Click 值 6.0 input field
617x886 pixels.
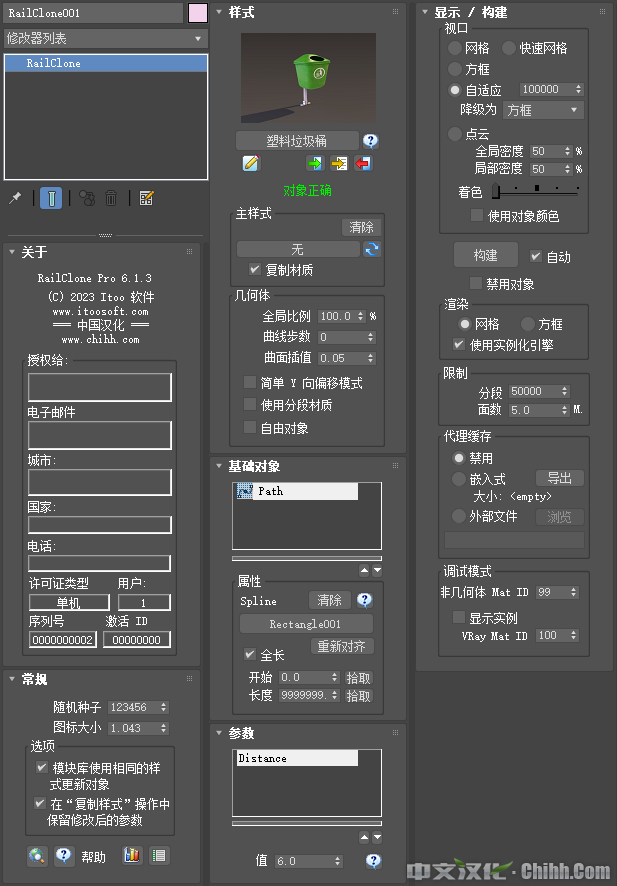(x=304, y=861)
